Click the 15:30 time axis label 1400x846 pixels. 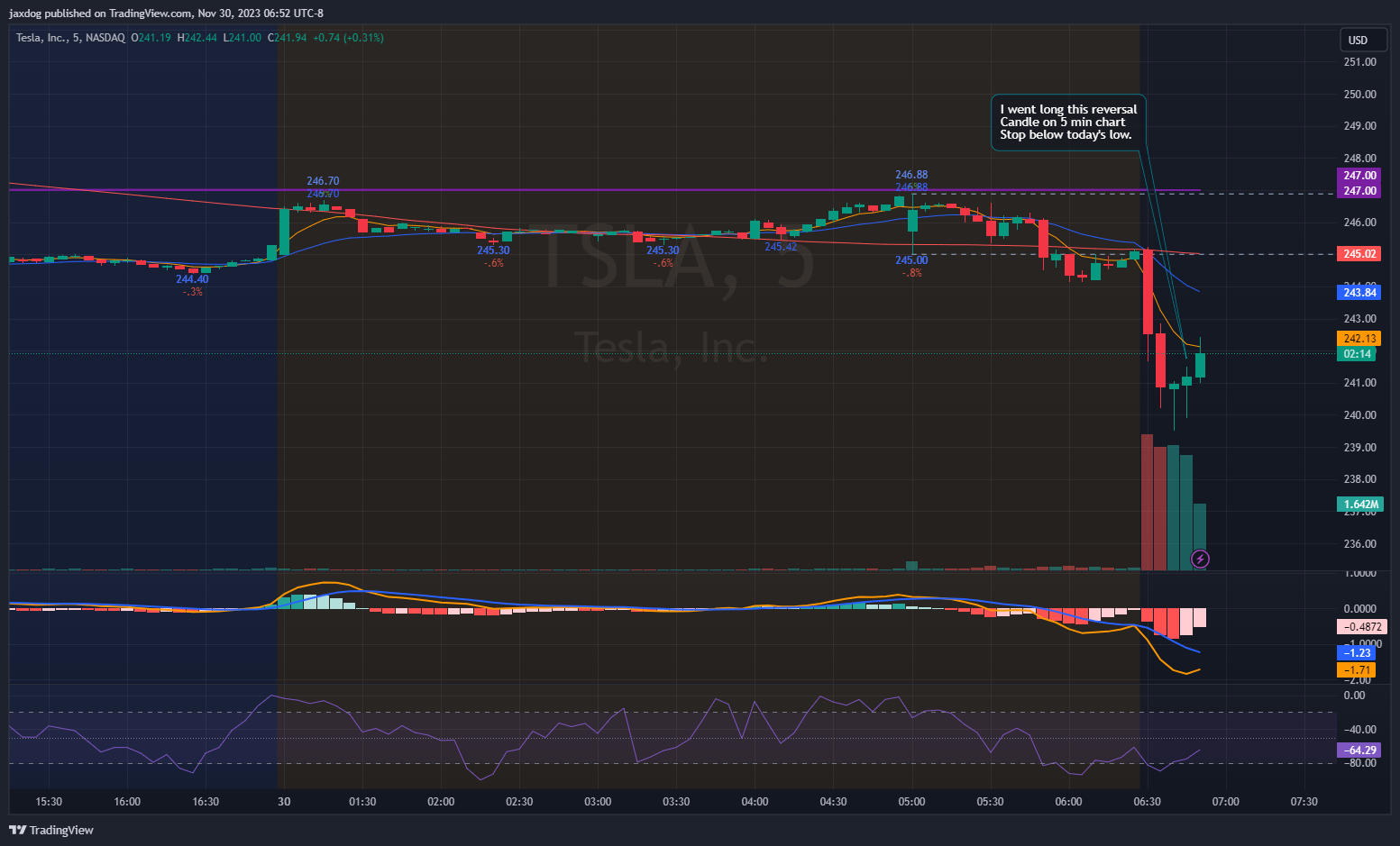pos(49,802)
